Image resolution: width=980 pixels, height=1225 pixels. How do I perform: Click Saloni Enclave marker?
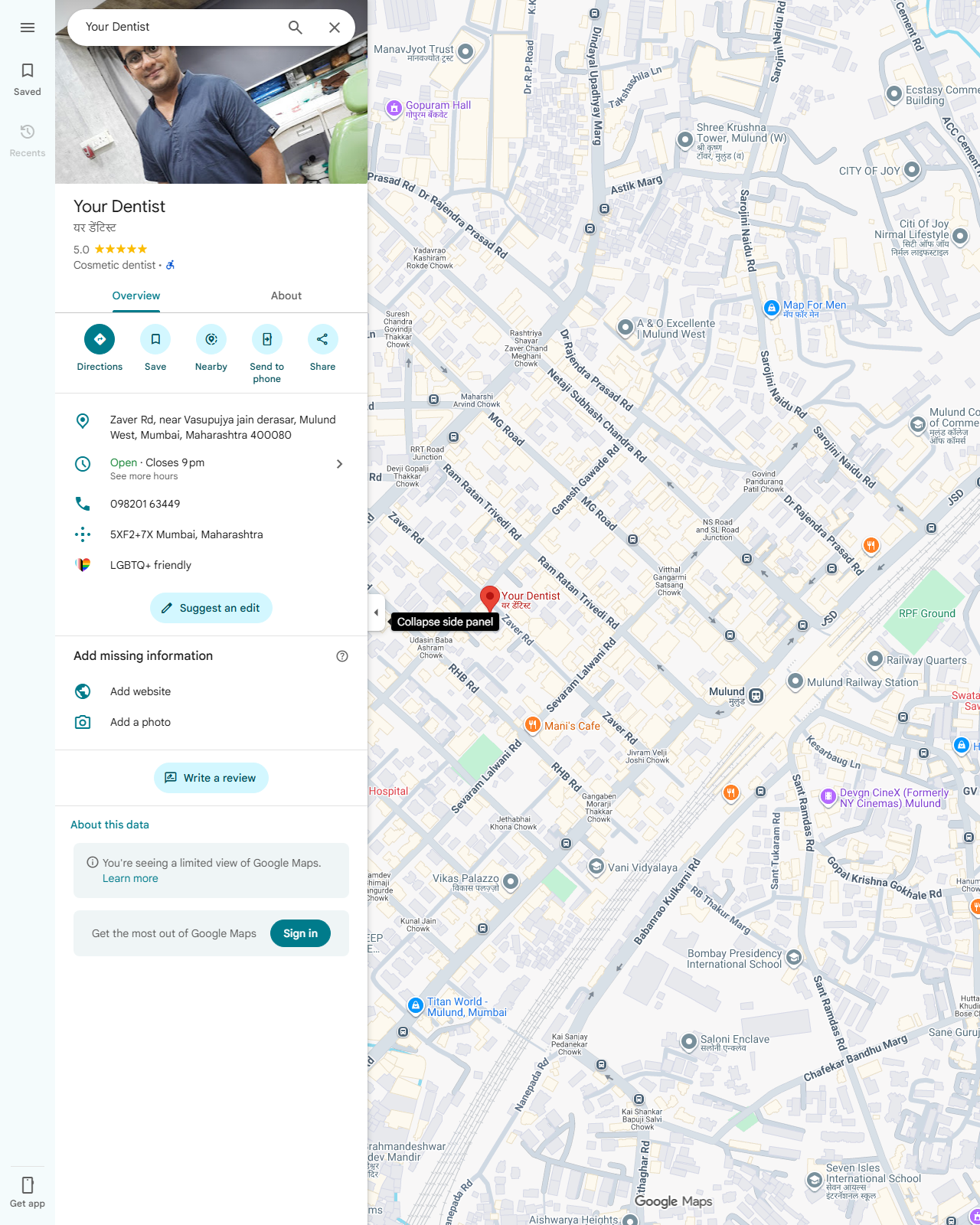point(689,1041)
